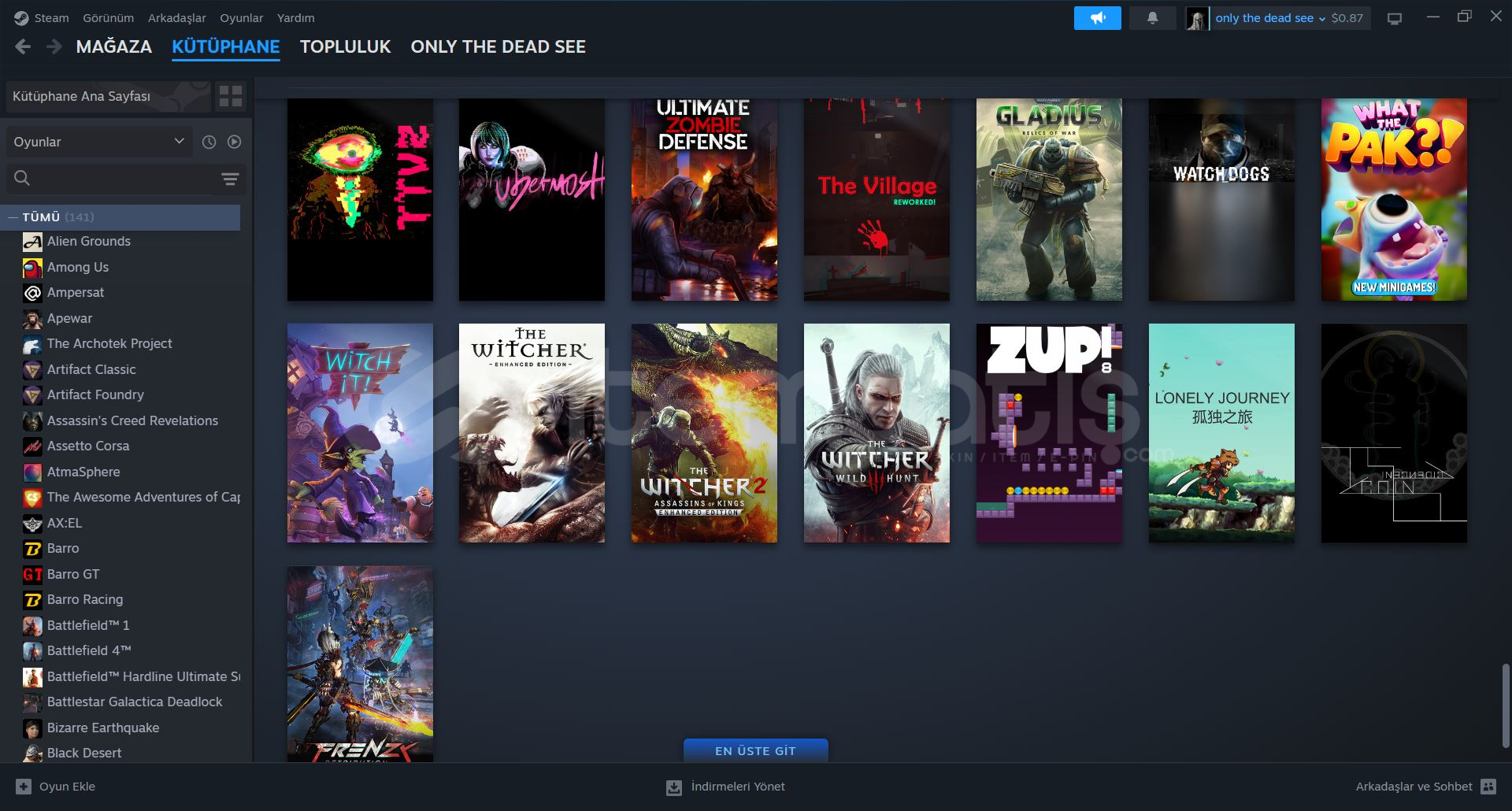Open the Yardım menu

[x=295, y=17]
